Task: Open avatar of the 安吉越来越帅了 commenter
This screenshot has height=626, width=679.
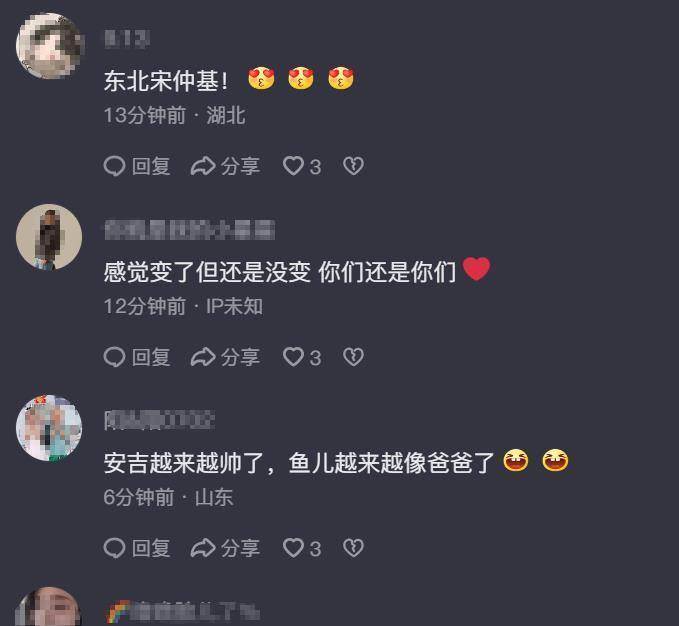Action: click(x=49, y=428)
